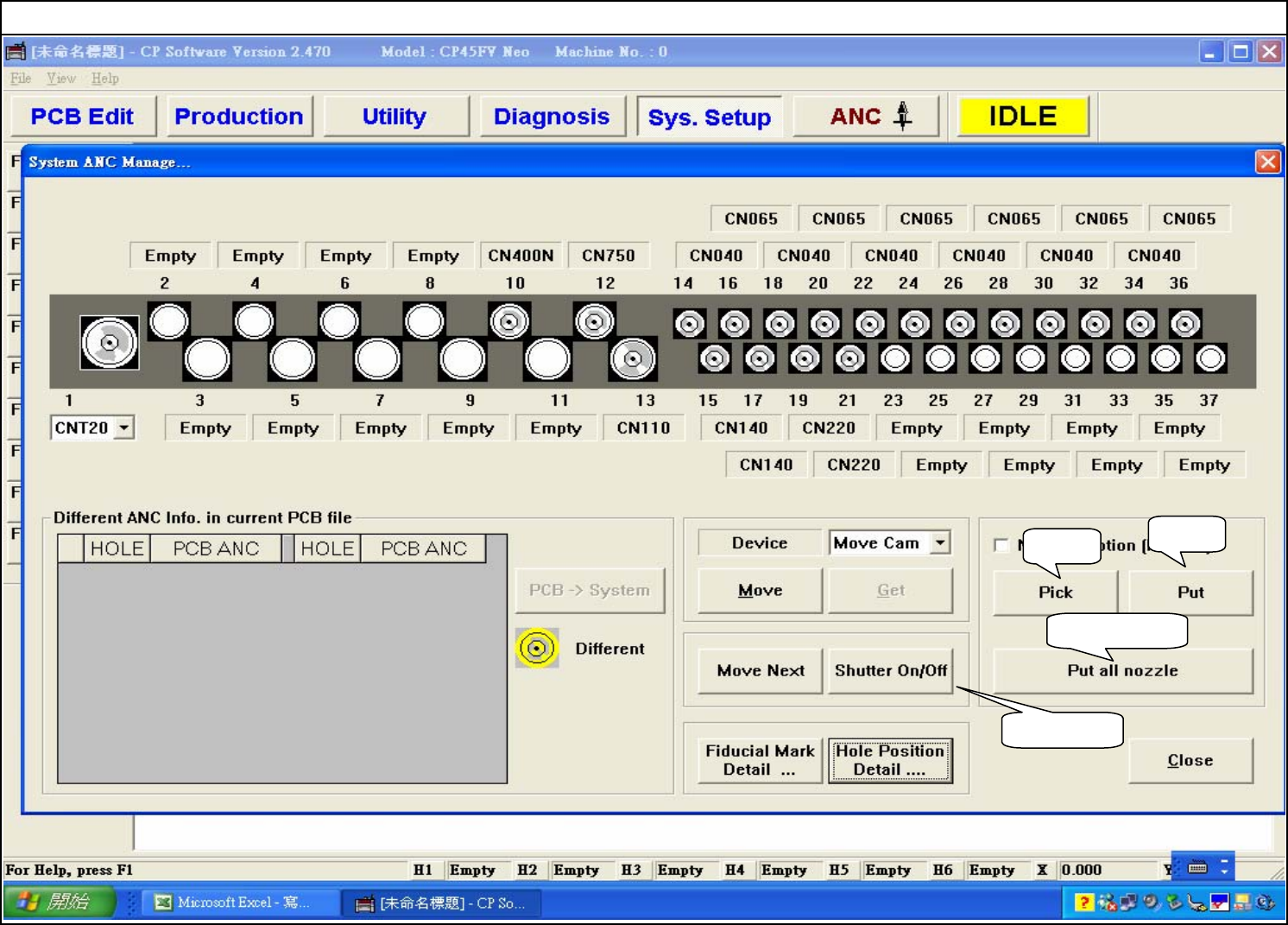The width and height of the screenshot is (1288, 925).
Task: Click nozzle hole 12 holding CN750
Action: tap(594, 322)
